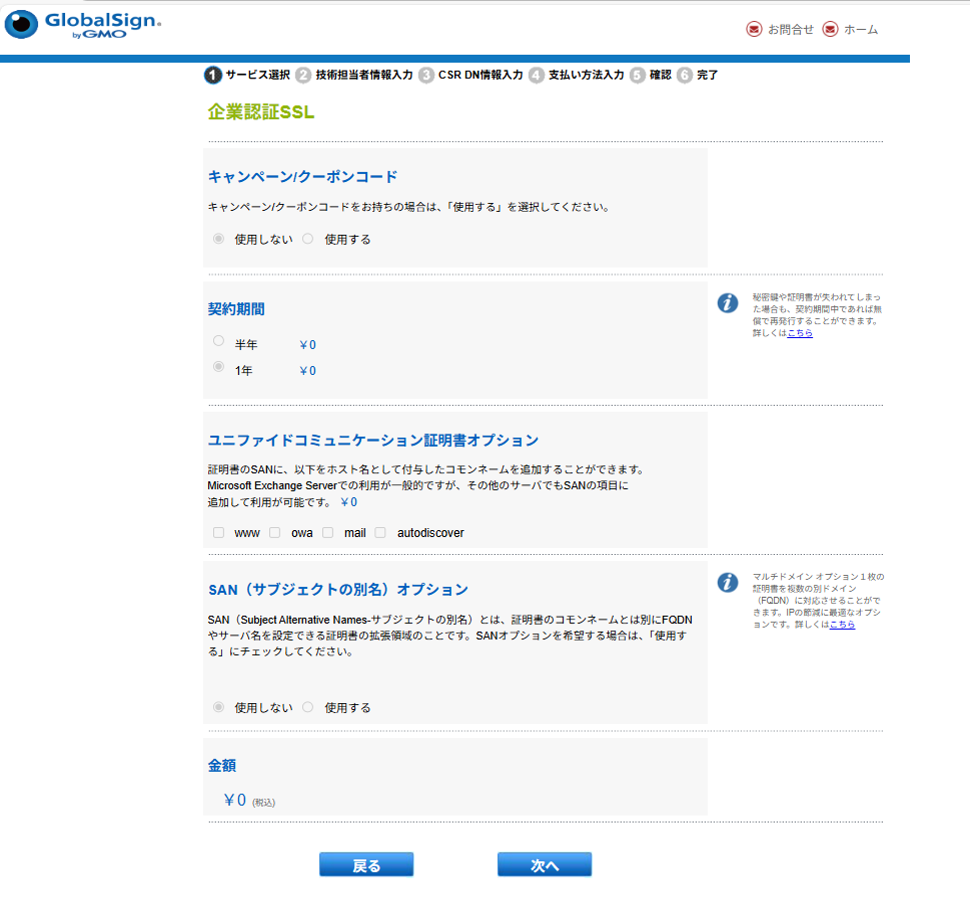
Task: Select 使用する radio for SAN option
Action: pyautogui.click(x=308, y=707)
